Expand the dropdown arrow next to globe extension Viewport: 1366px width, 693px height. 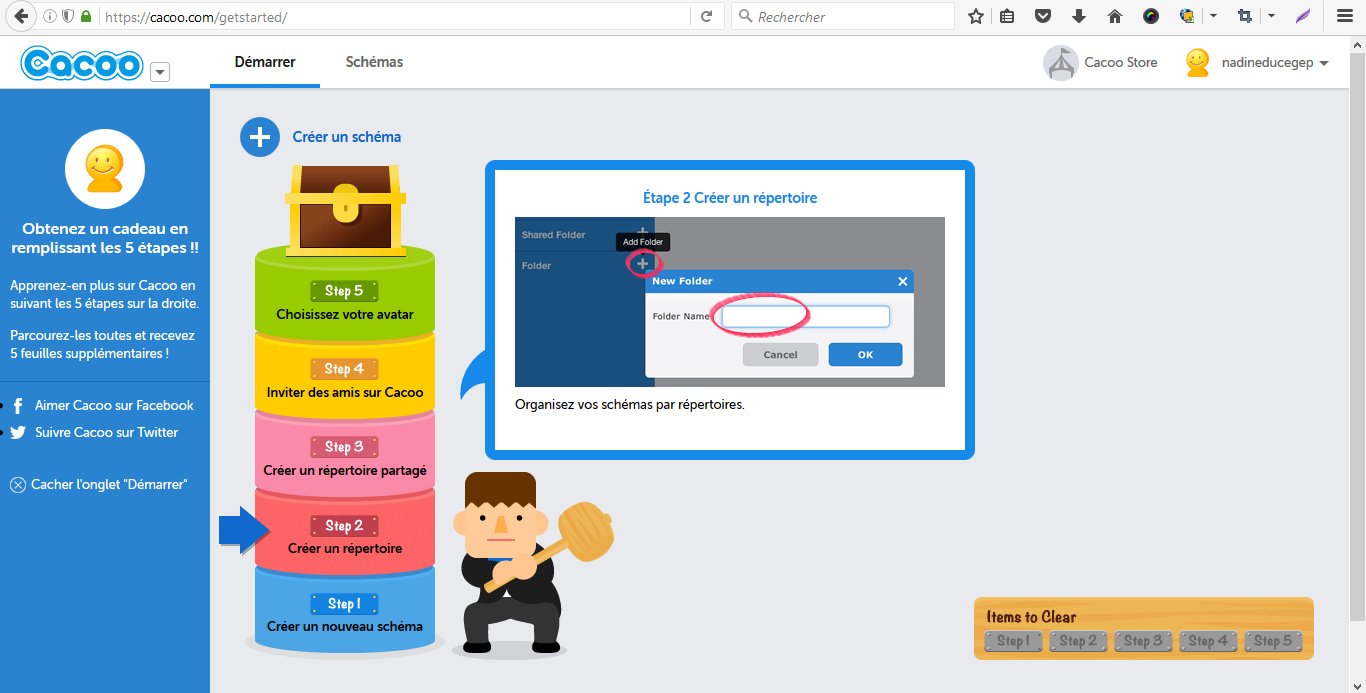1213,16
